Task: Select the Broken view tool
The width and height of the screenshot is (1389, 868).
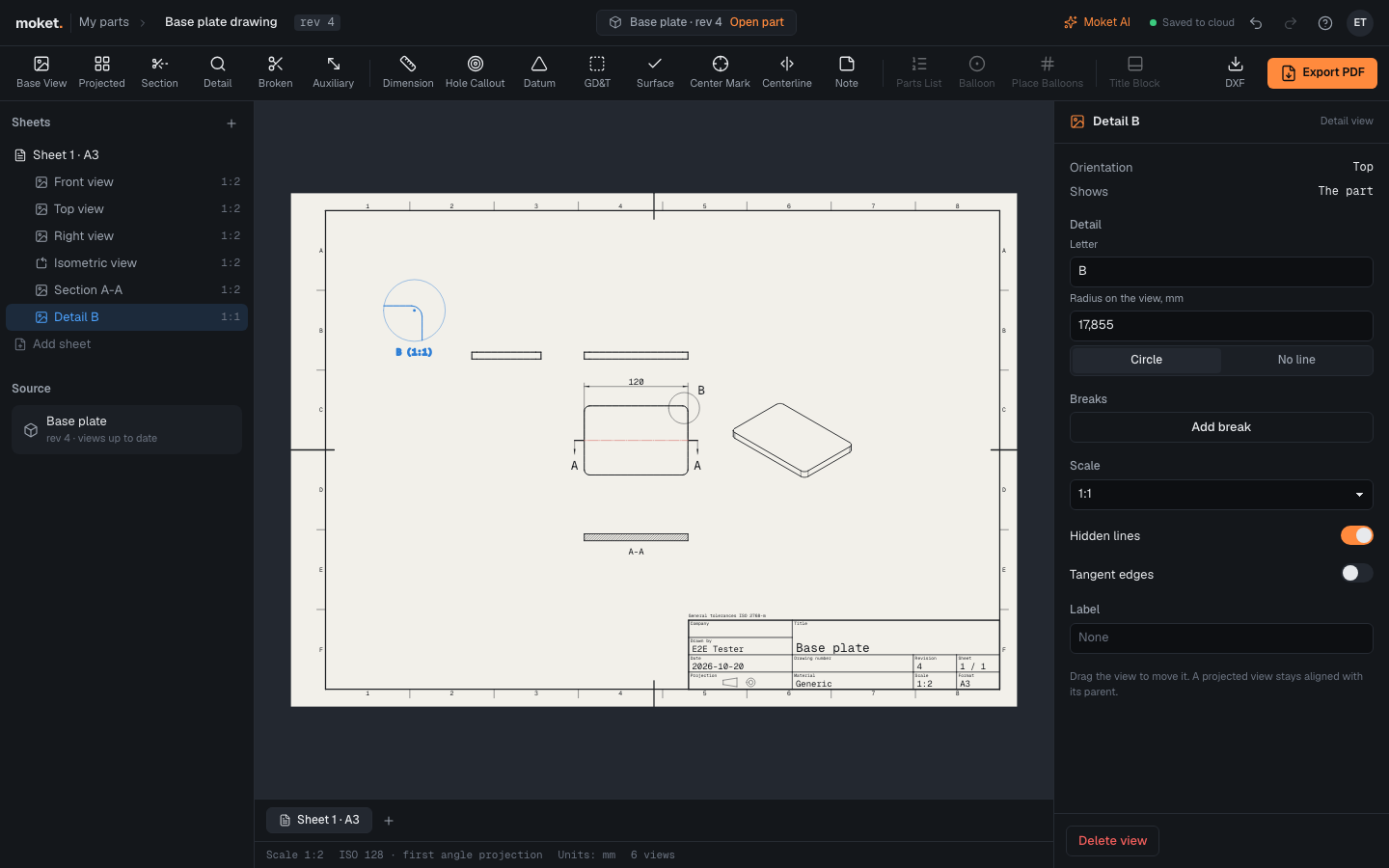Action: 275,72
